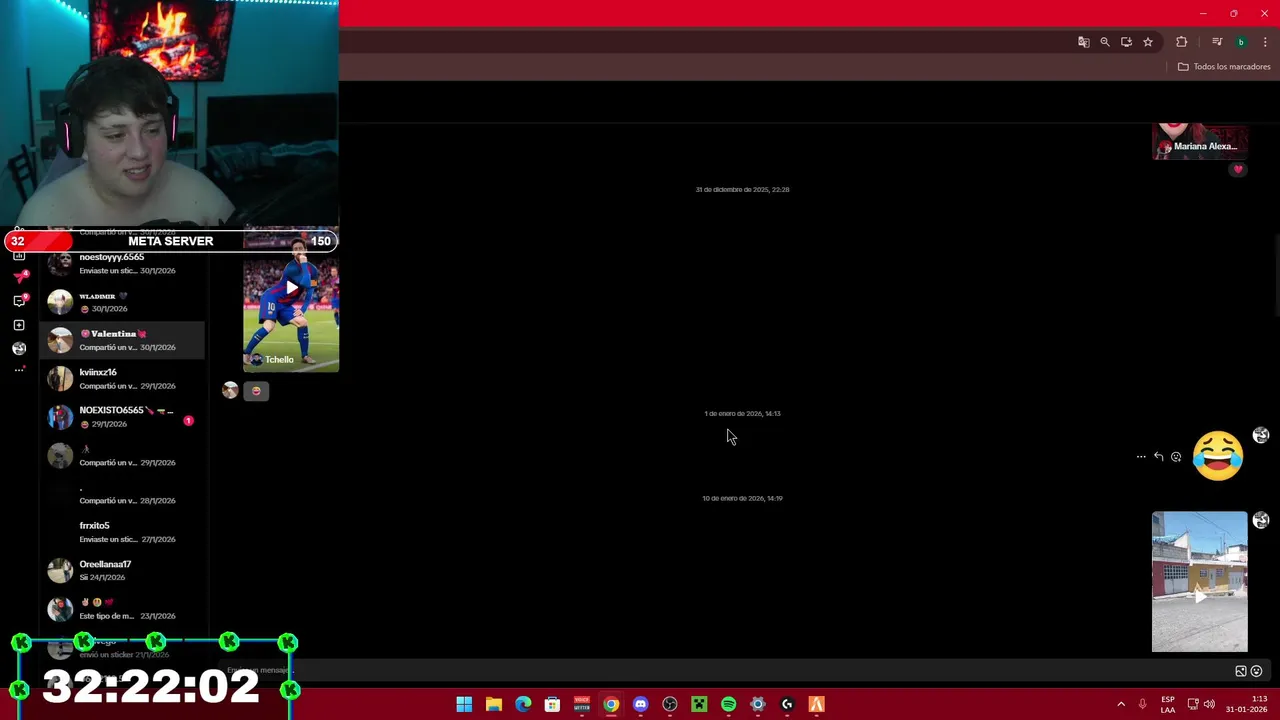Open the Oreellanaa17 conversation

[122, 571]
